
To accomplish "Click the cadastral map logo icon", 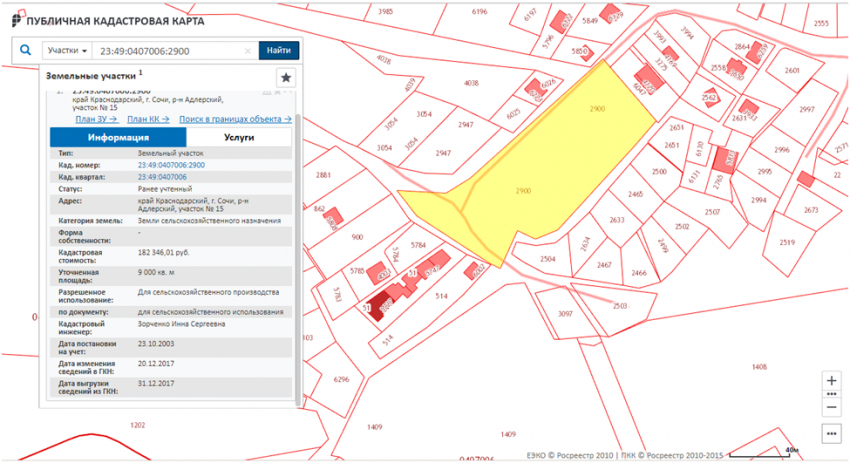I will pyautogui.click(x=17, y=21).
